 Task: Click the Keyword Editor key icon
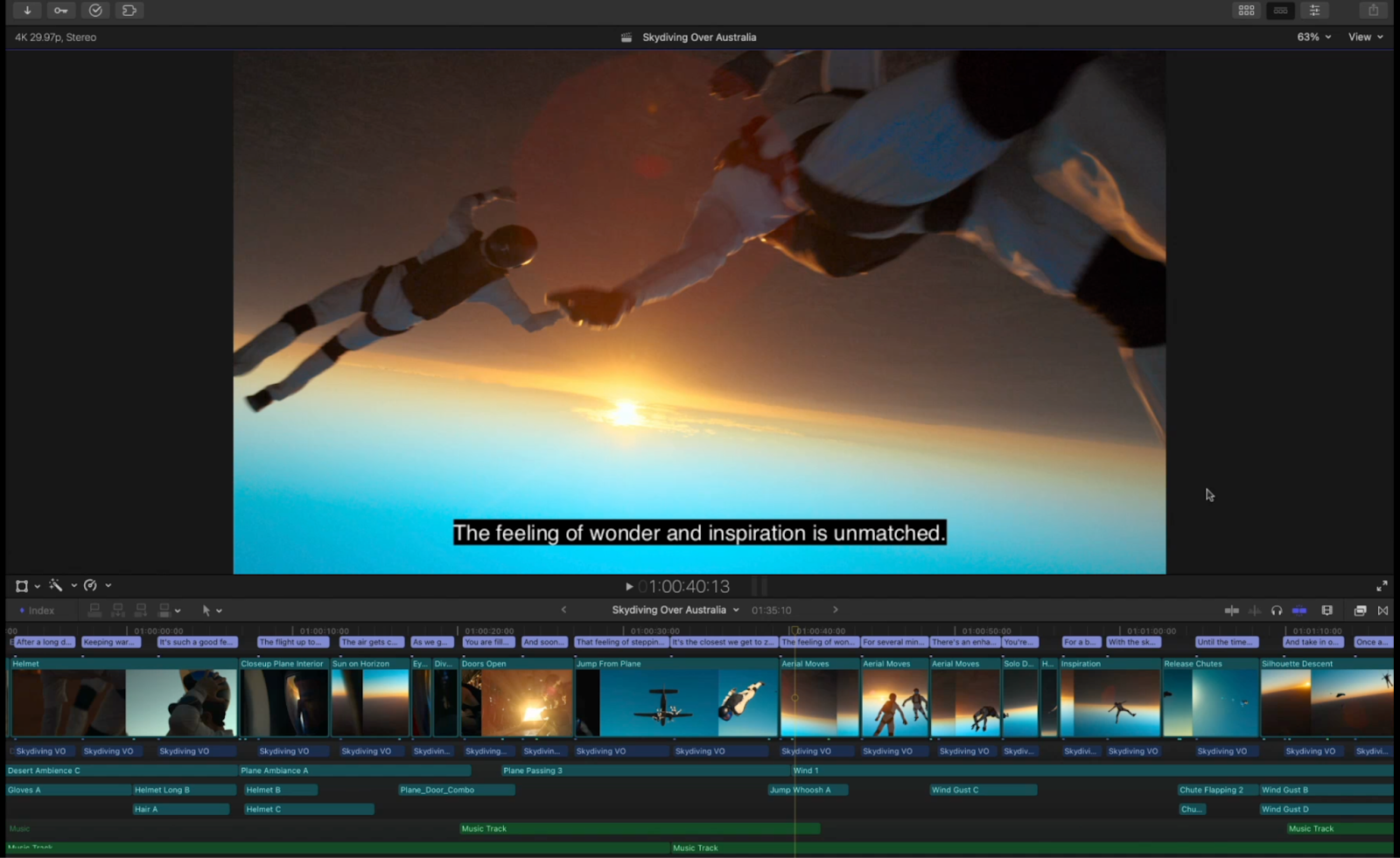pyautogui.click(x=60, y=10)
